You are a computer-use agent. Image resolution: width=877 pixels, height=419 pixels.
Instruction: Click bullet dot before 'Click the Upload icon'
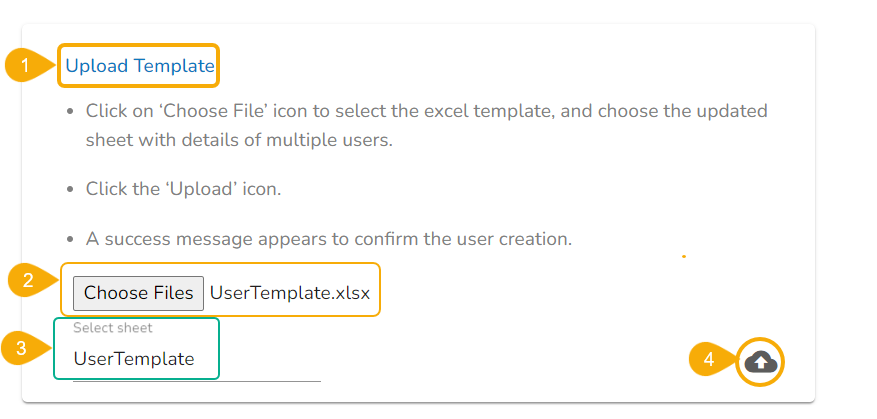pyautogui.click(x=68, y=189)
